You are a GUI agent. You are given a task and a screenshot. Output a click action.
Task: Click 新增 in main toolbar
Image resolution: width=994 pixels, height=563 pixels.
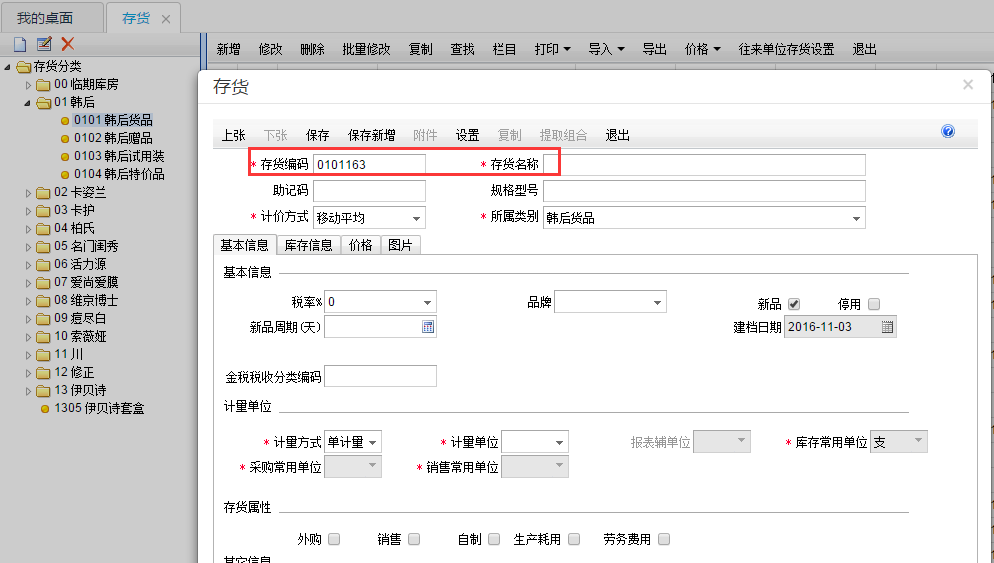[228, 49]
